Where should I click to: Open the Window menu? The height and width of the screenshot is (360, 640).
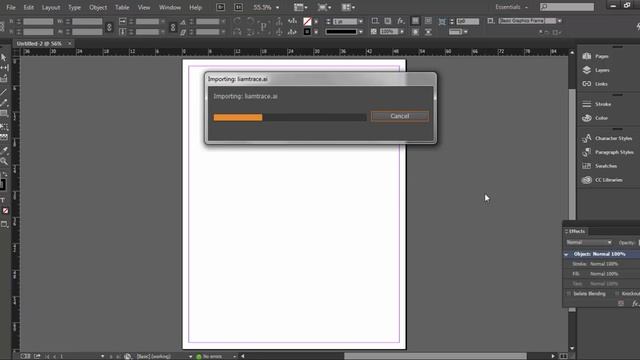point(170,7)
